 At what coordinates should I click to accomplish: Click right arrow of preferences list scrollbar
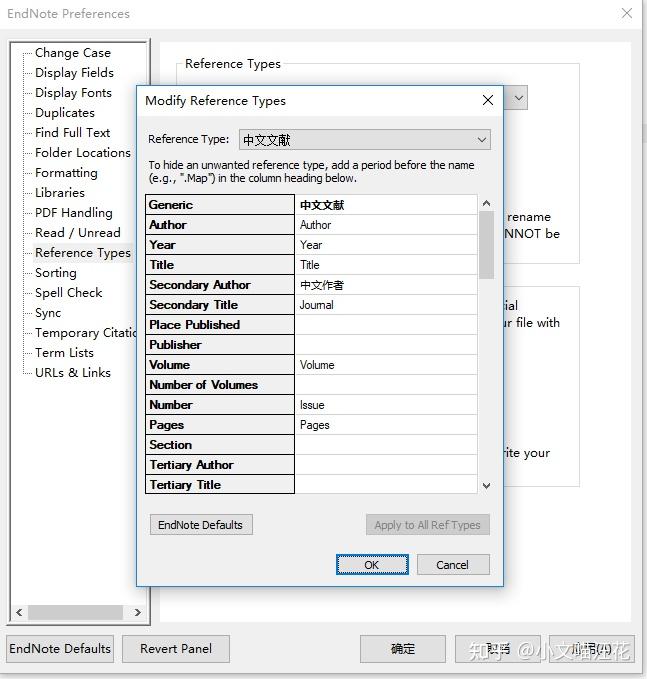[x=138, y=612]
